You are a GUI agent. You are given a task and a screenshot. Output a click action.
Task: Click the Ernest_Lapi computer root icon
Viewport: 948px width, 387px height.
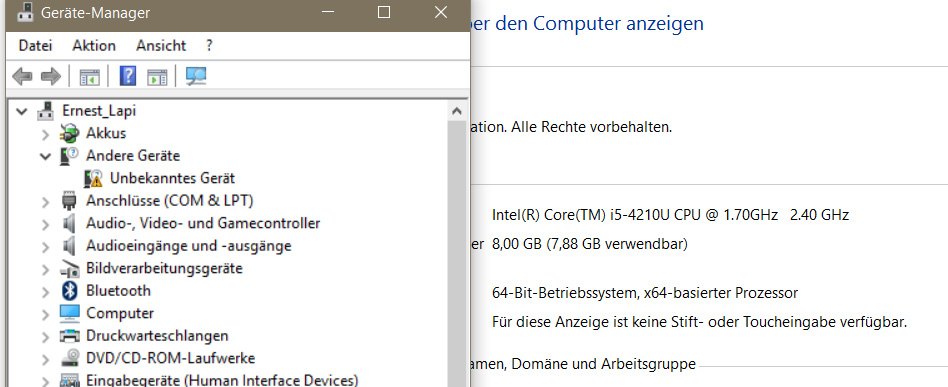tap(45, 111)
